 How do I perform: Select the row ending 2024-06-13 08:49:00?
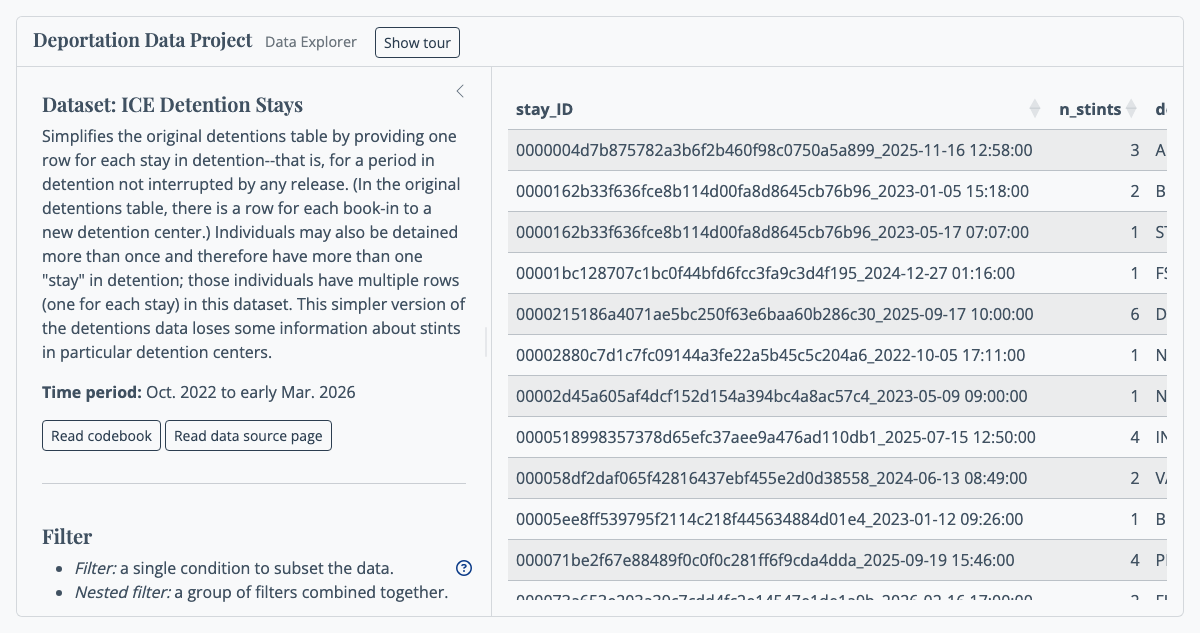[836, 478]
